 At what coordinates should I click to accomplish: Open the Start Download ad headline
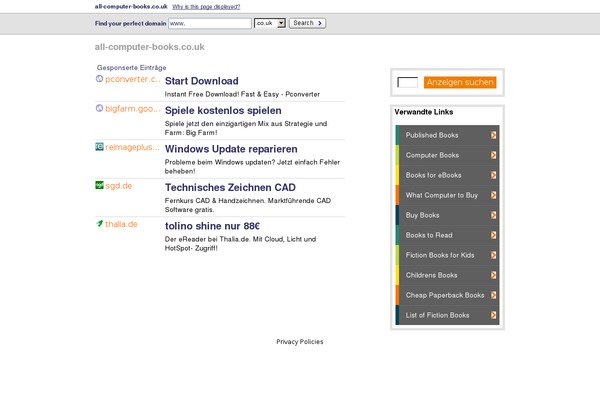click(x=202, y=81)
